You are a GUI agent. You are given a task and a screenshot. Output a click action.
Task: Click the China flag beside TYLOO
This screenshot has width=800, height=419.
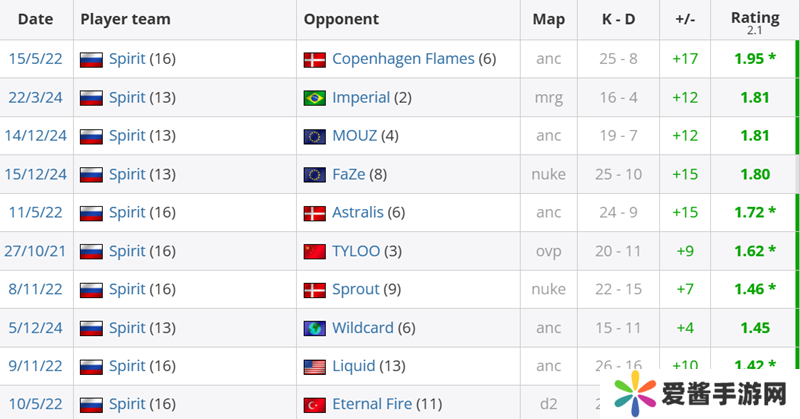coord(315,251)
